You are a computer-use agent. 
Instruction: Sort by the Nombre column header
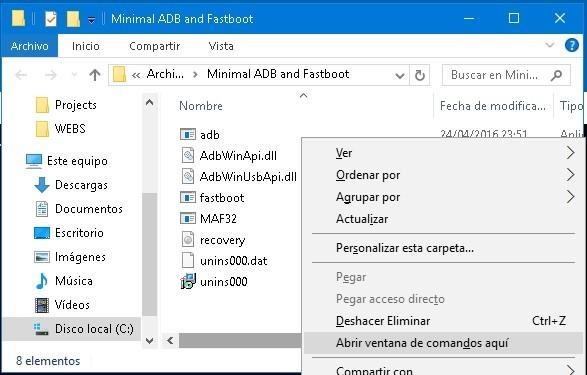pyautogui.click(x=201, y=106)
